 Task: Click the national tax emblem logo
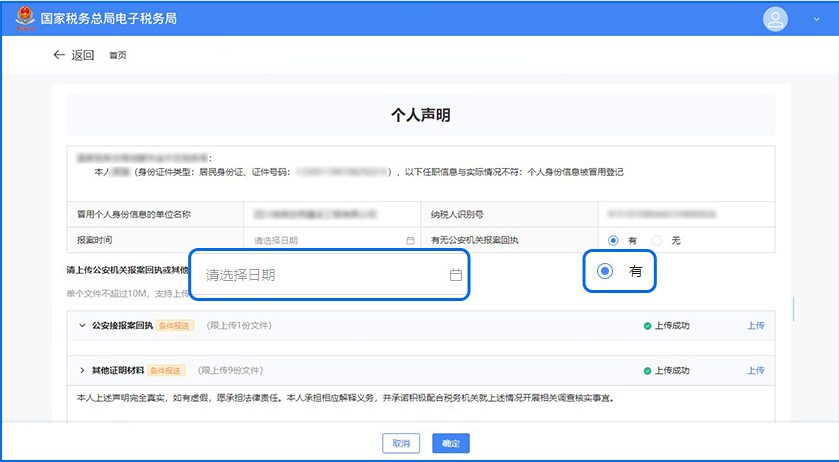[x=21, y=18]
